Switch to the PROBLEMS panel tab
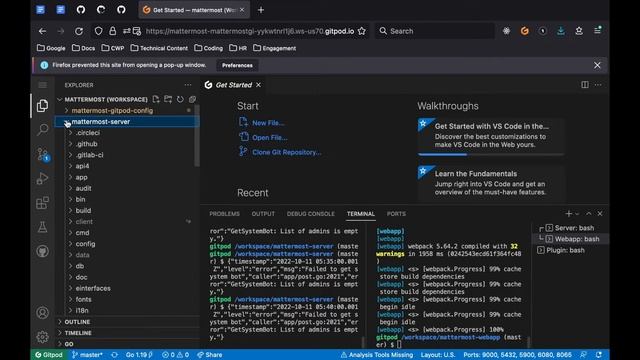Image resolution: width=640 pixels, height=360 pixels. [x=224, y=214]
